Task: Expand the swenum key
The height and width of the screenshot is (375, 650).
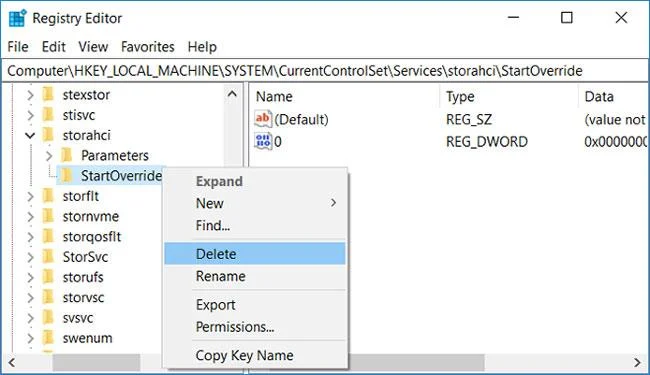Action: click(x=30, y=339)
